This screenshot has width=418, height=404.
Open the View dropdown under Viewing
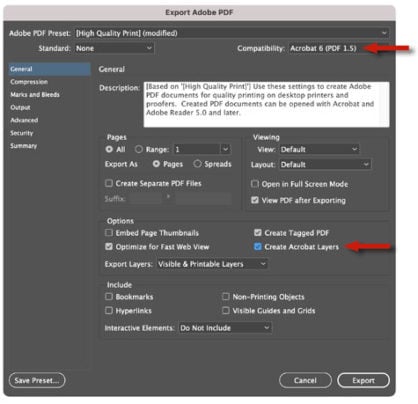(x=319, y=149)
